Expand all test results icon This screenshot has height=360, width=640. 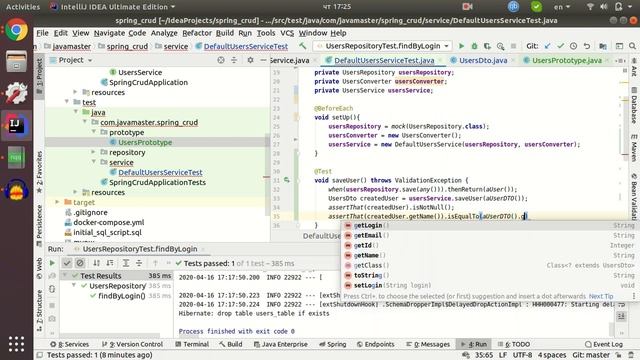(x=126, y=263)
